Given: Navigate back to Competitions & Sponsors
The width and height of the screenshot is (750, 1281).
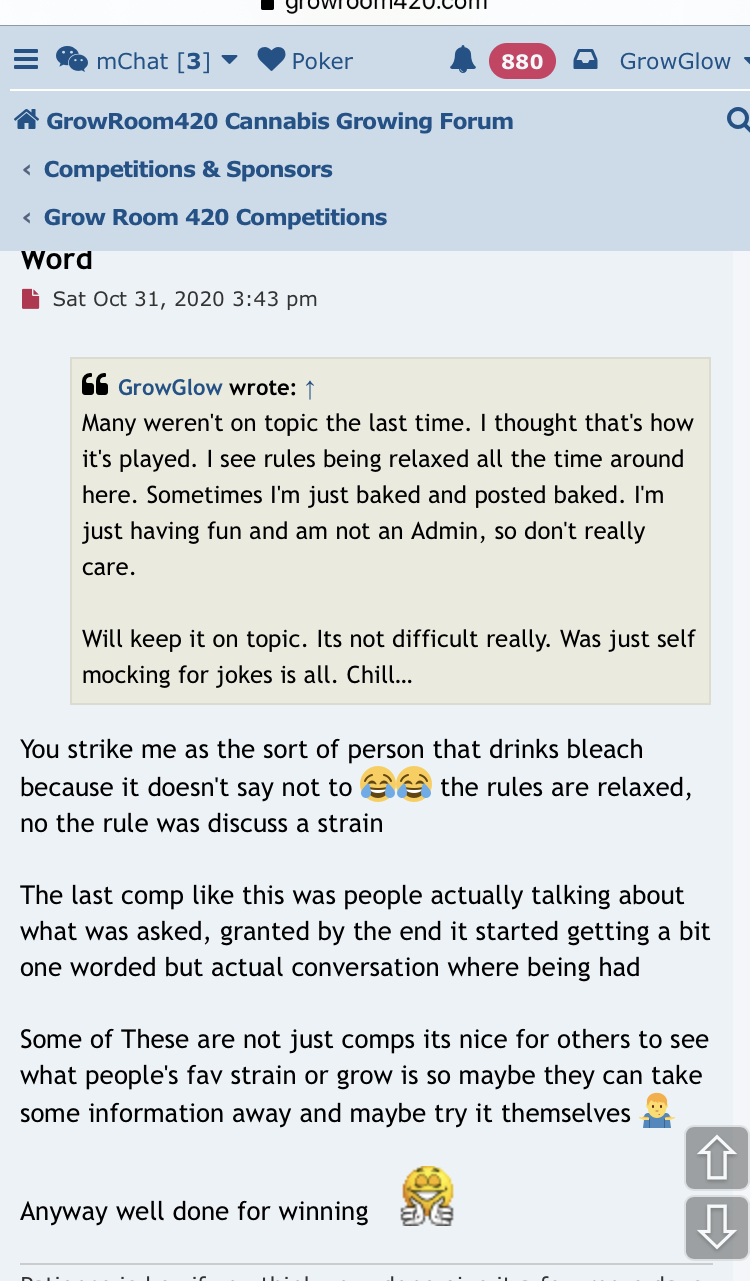Looking at the screenshot, I should click(x=188, y=169).
